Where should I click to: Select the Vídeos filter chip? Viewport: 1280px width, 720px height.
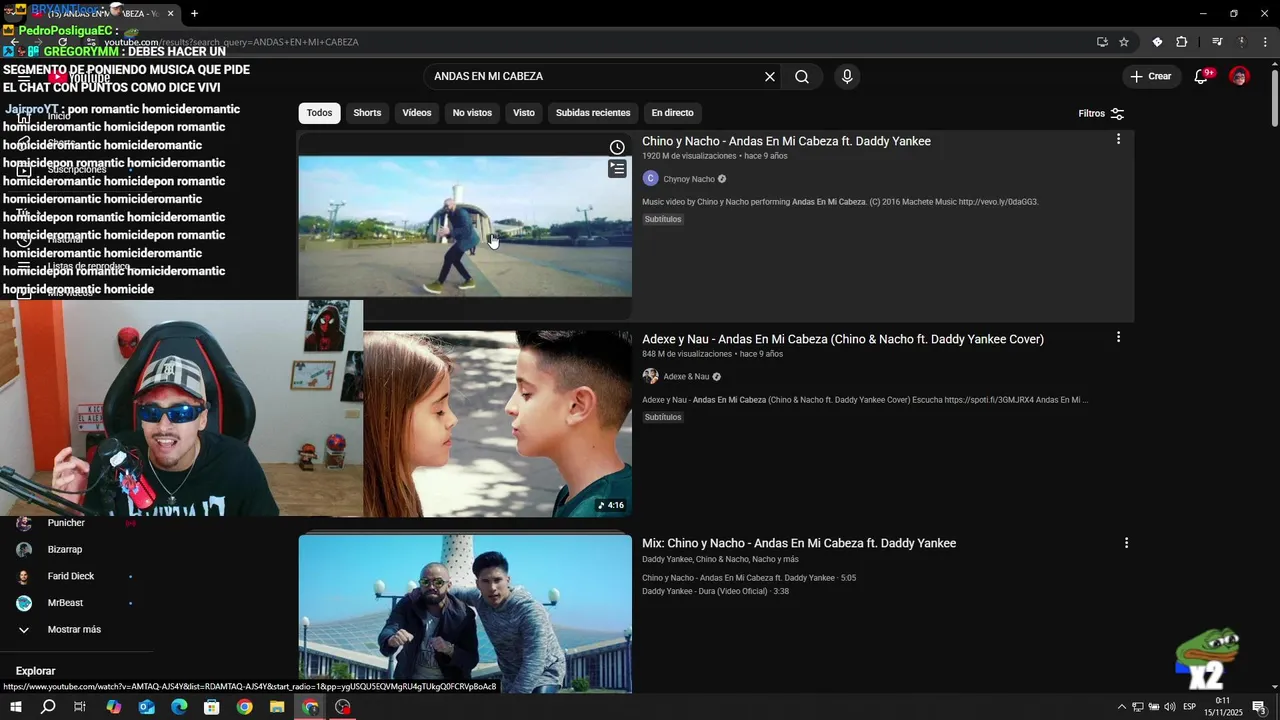click(x=417, y=113)
